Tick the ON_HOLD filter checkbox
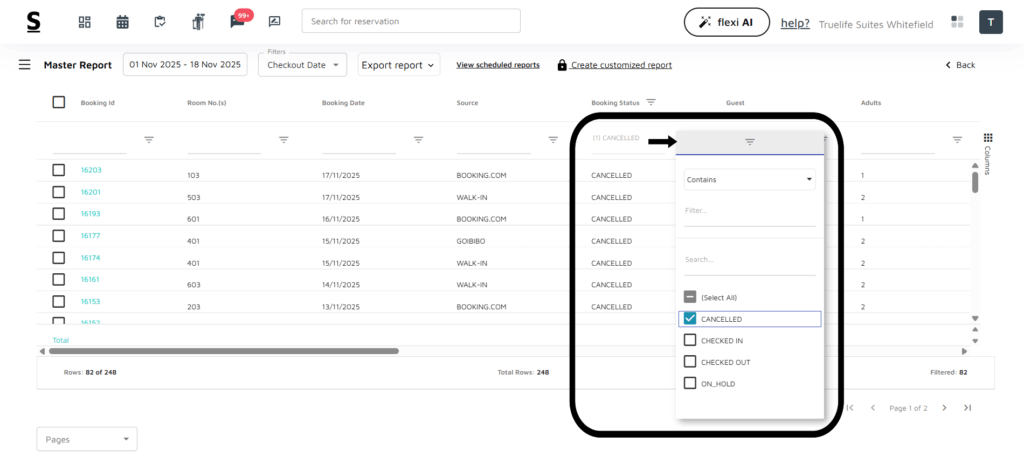The height and width of the screenshot is (457, 1024). pyautogui.click(x=690, y=383)
